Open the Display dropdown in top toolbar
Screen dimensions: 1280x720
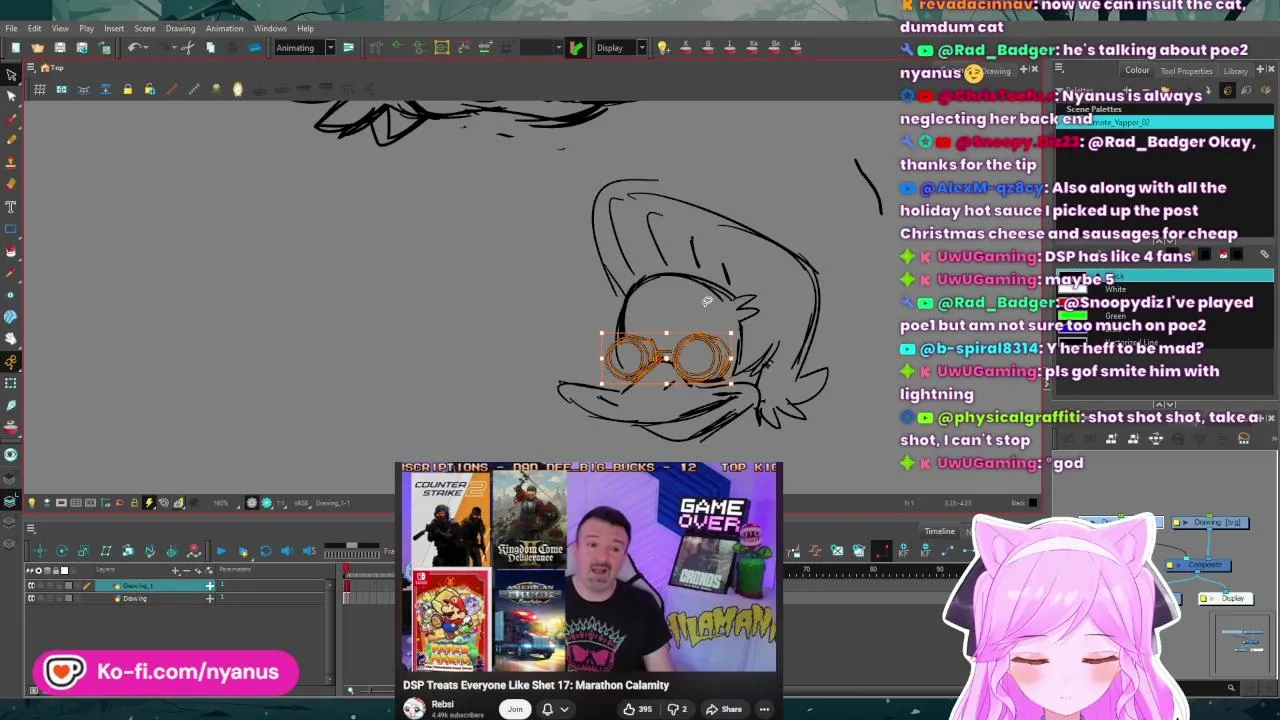pyautogui.click(x=642, y=48)
